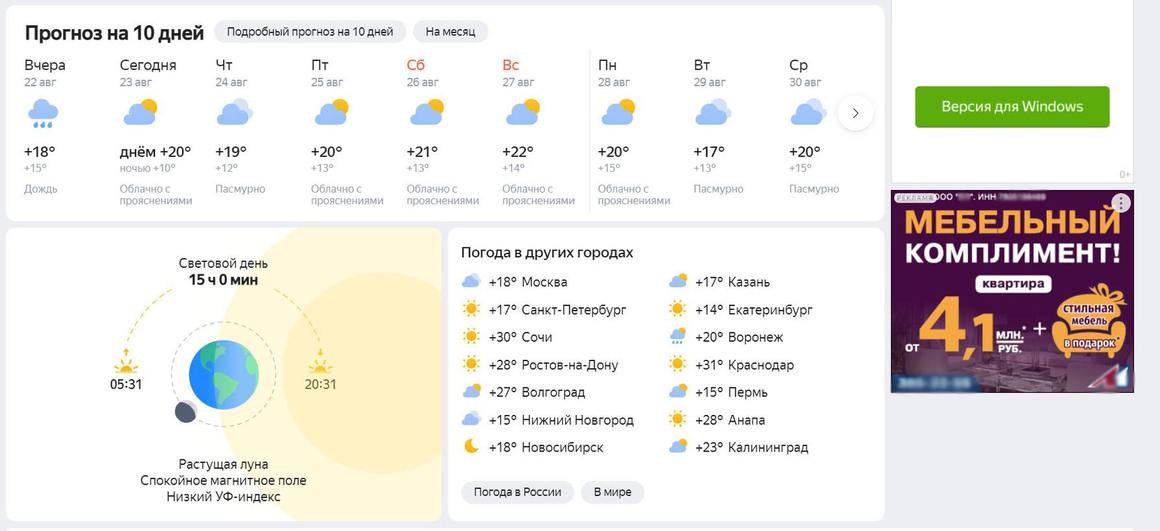The width and height of the screenshot is (1160, 531).
Task: Open Погода в России
Action: click(x=517, y=492)
